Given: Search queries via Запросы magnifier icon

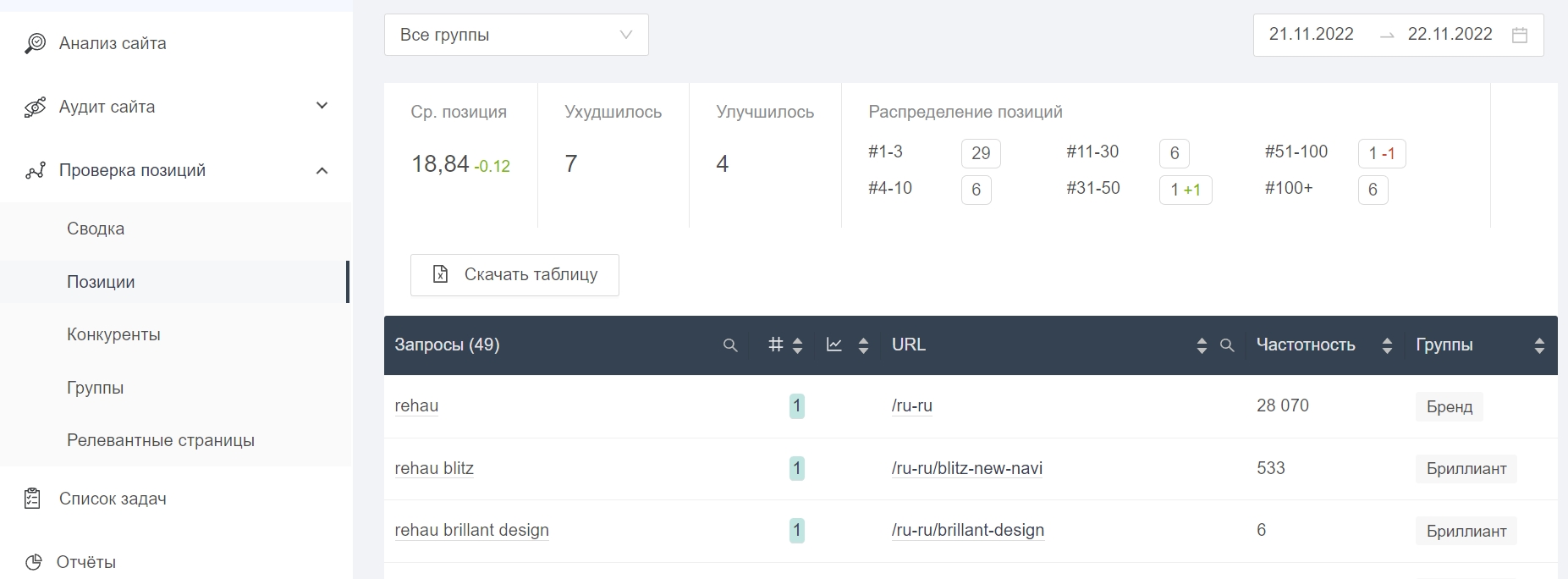Looking at the screenshot, I should (730, 345).
